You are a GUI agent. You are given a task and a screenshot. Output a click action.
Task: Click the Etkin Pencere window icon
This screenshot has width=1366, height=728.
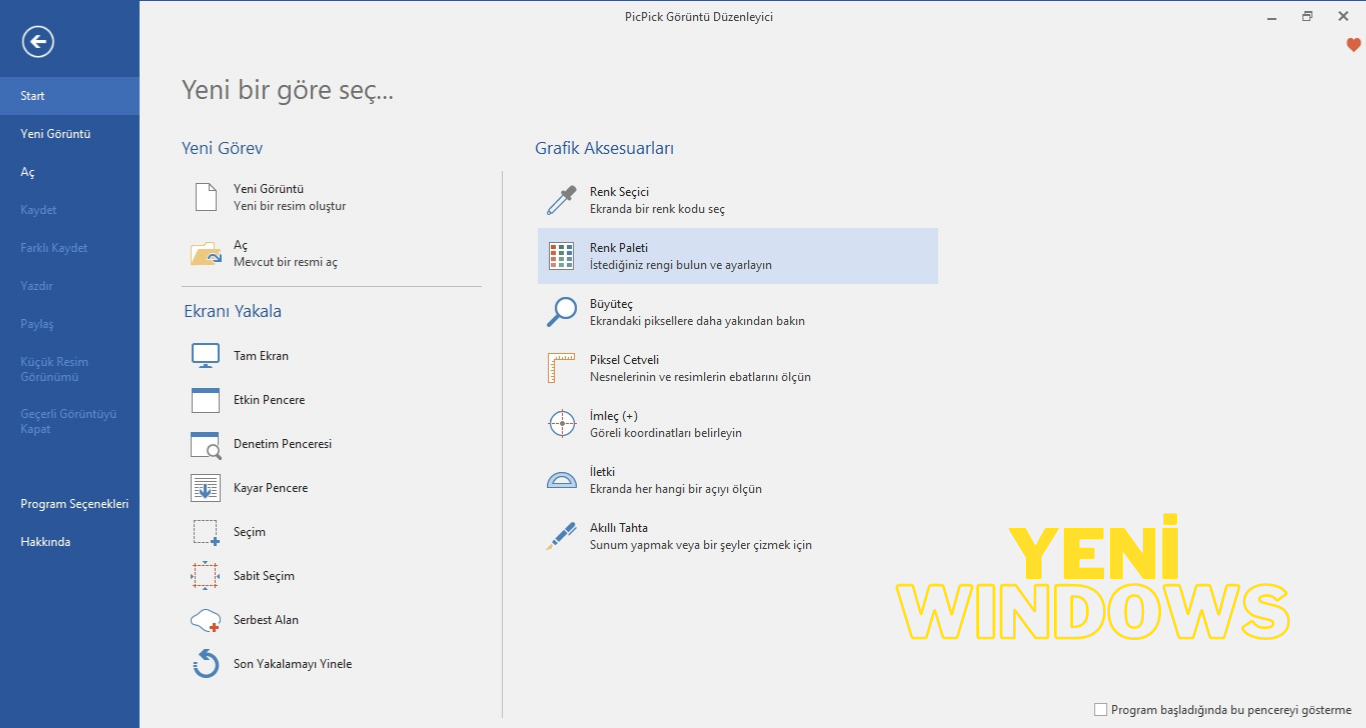point(205,400)
